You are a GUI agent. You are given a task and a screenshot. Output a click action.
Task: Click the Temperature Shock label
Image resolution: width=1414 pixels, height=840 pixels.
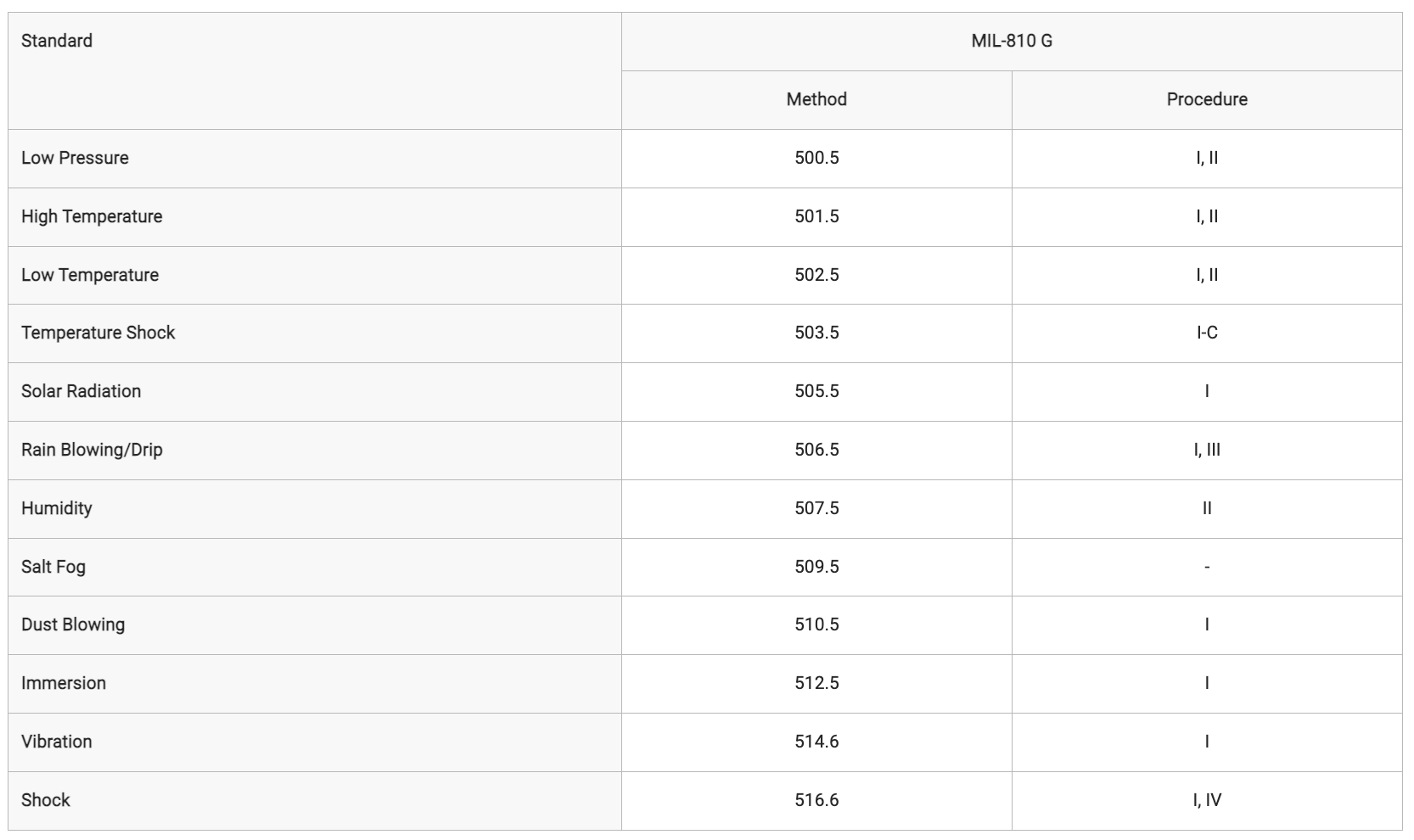coord(98,333)
